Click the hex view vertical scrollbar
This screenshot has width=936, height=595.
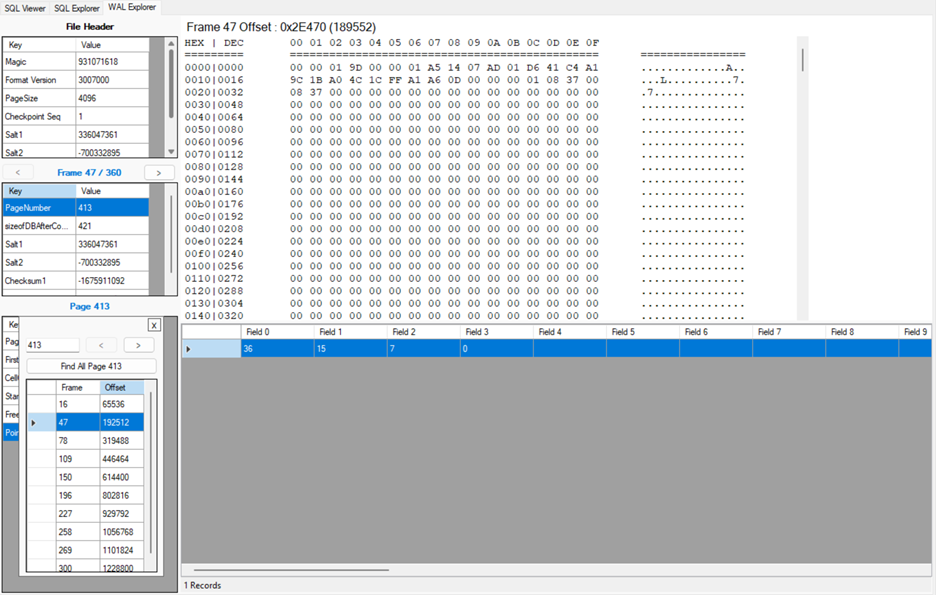point(802,60)
